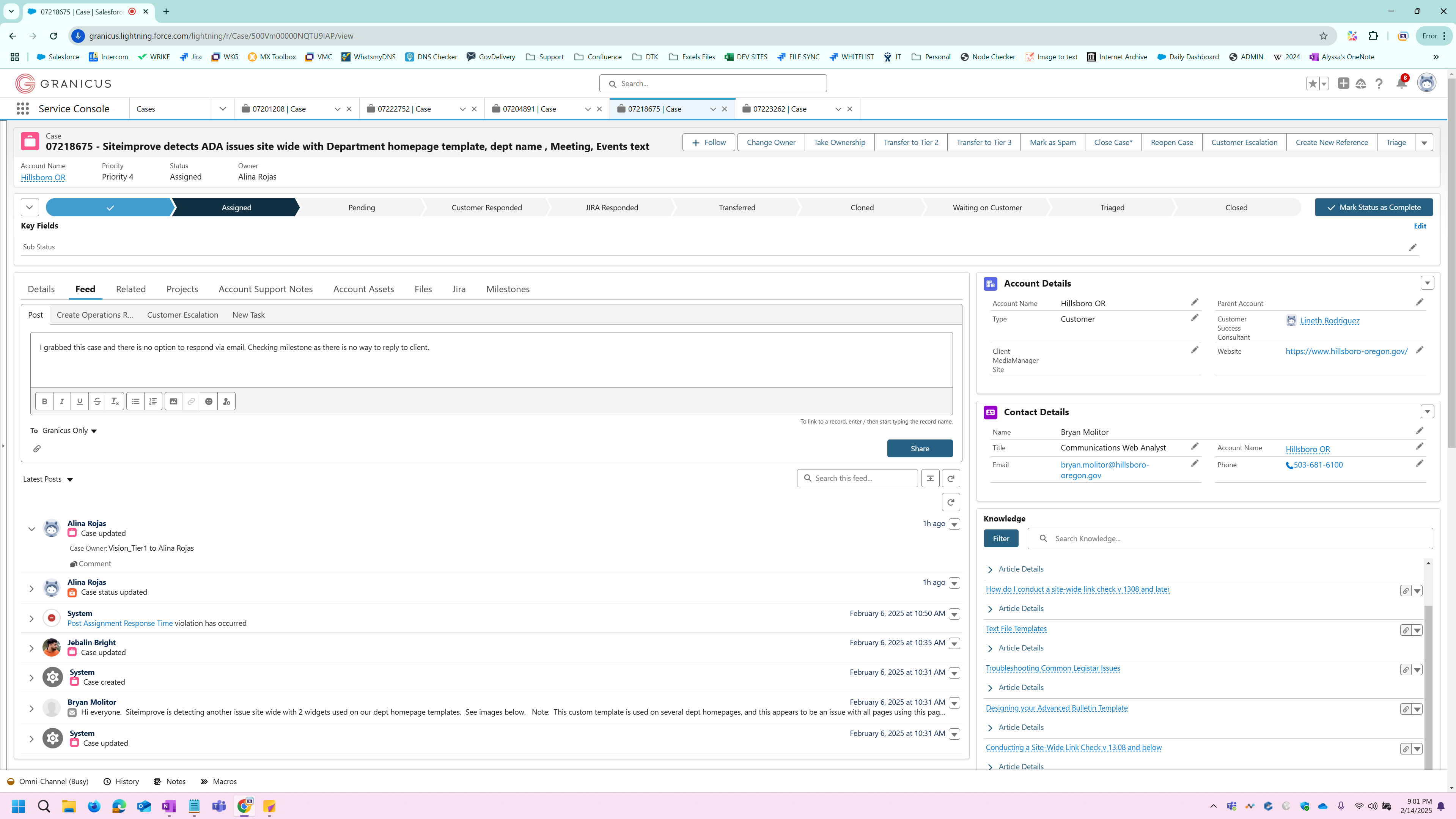The width and height of the screenshot is (1456, 819).
Task: Click the strikethrough formatting icon
Action: (97, 401)
